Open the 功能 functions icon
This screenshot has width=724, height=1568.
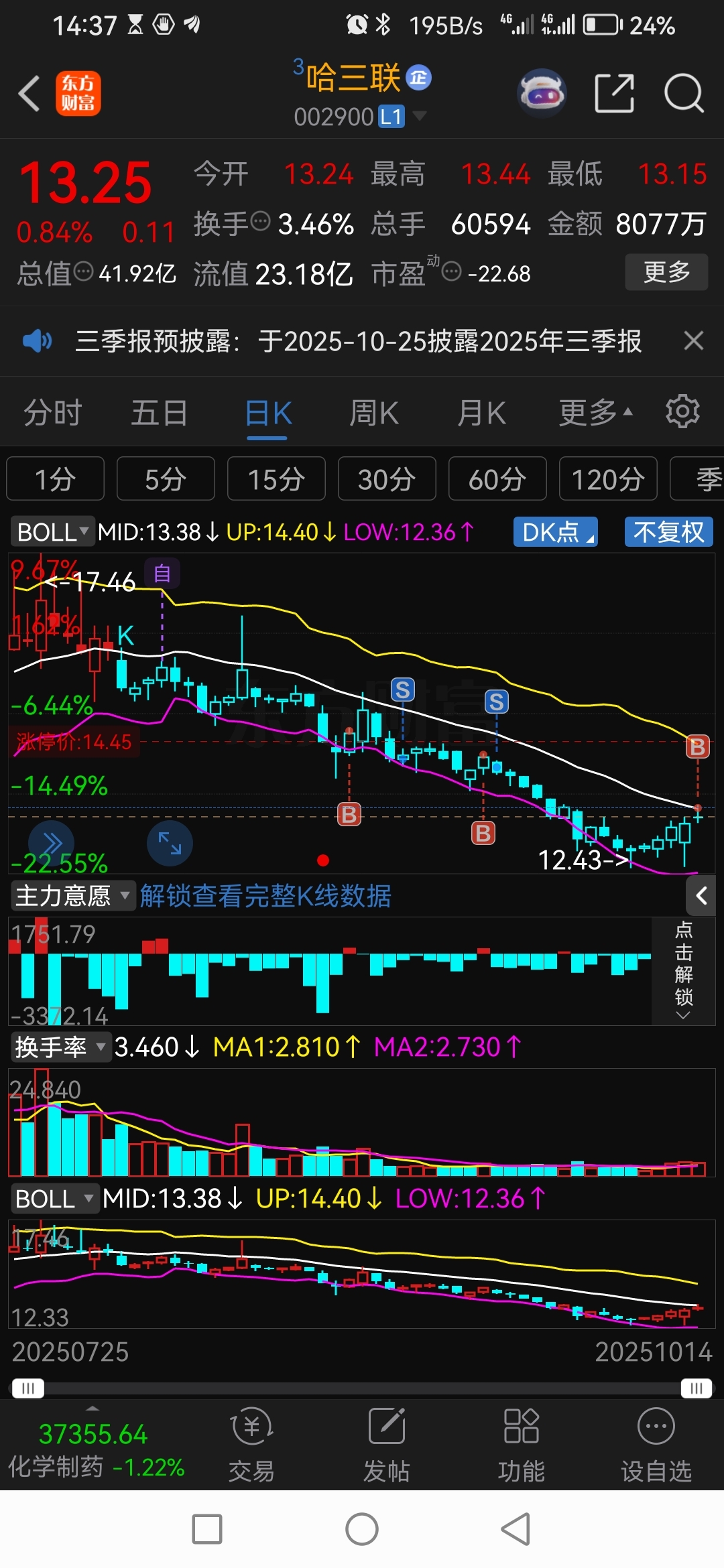pyautogui.click(x=521, y=1444)
